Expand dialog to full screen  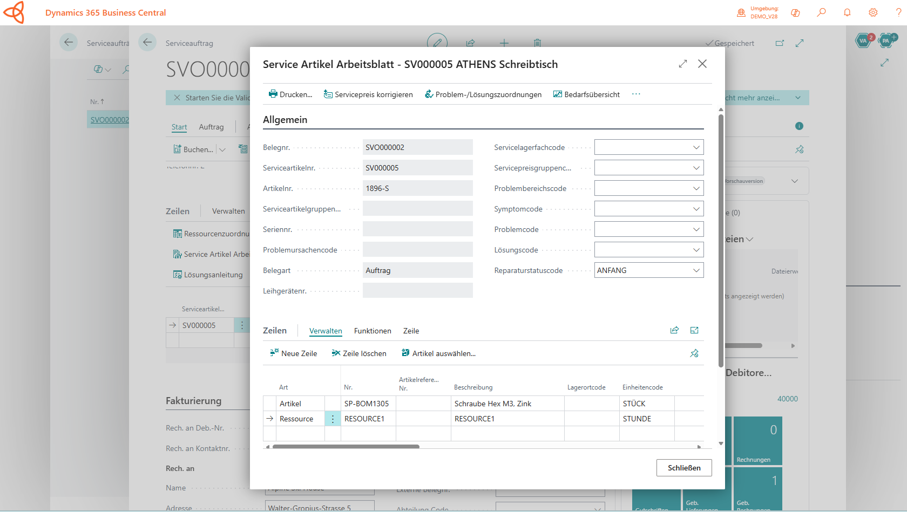(x=683, y=64)
